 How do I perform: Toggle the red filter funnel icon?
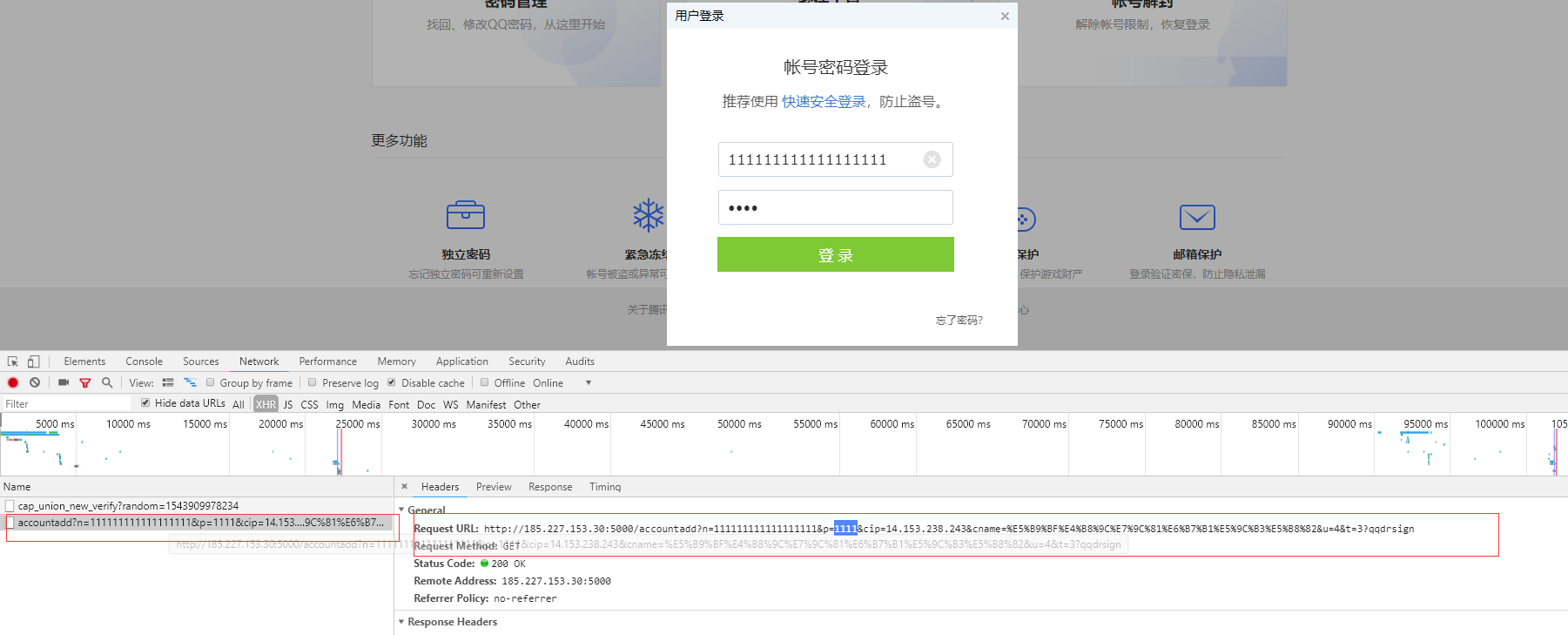(85, 382)
